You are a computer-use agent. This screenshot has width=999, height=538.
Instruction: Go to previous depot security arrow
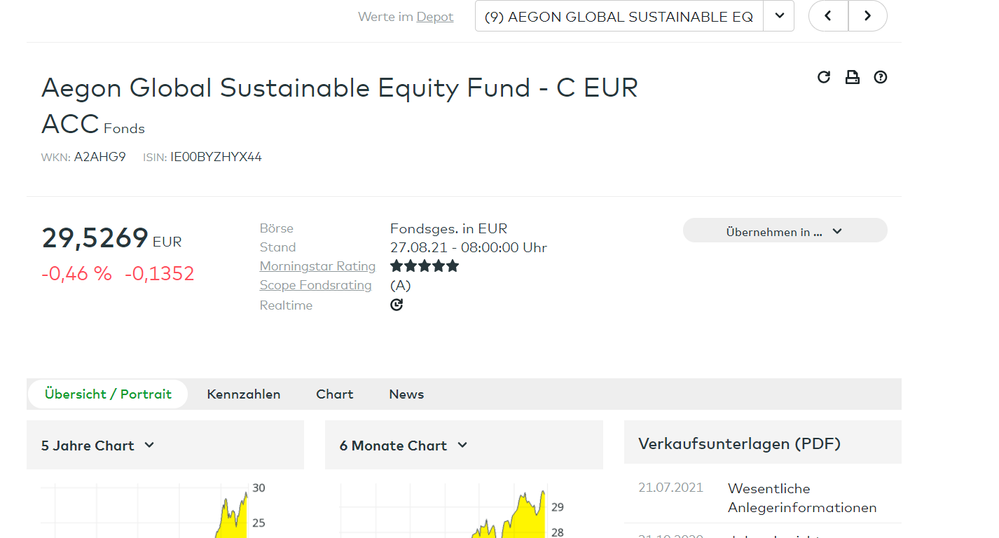point(828,16)
